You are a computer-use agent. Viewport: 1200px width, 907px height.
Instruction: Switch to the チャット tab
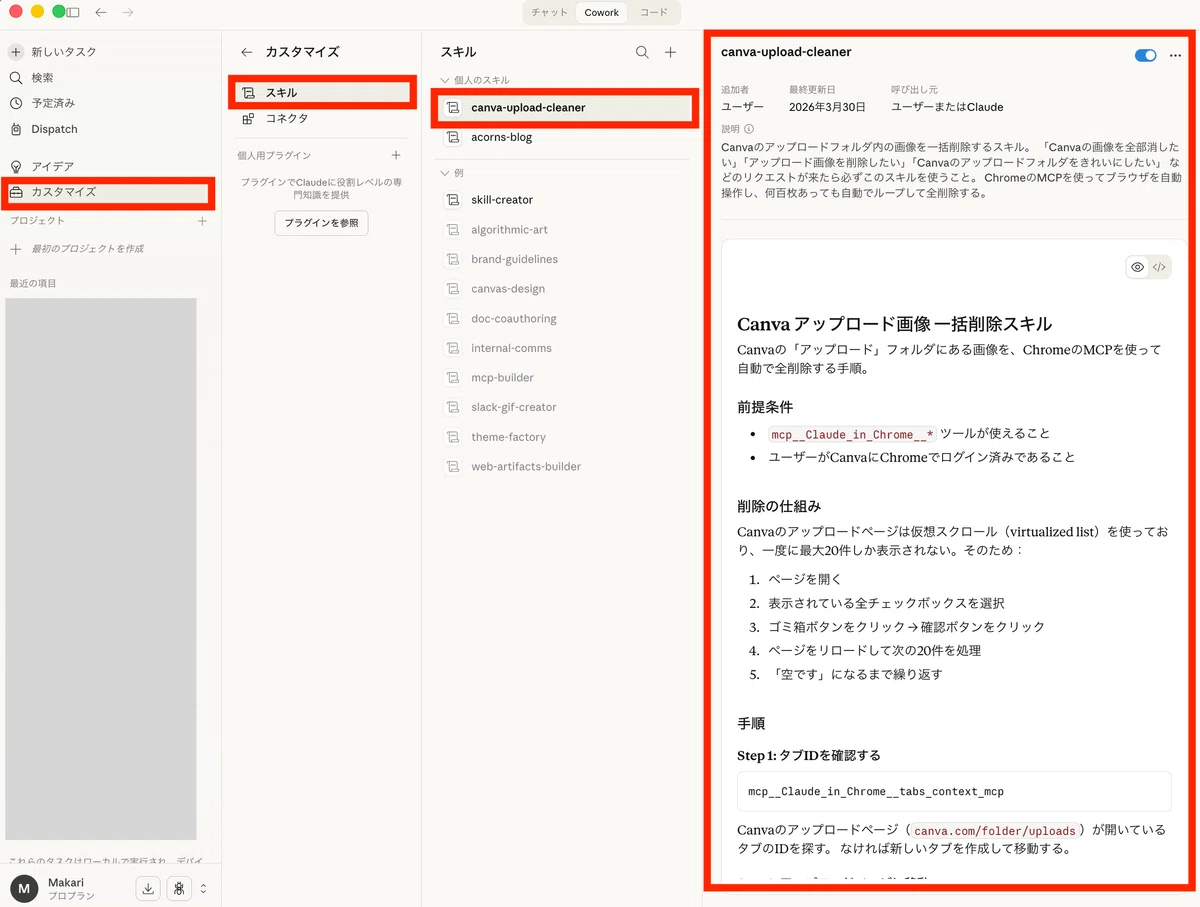coord(549,13)
